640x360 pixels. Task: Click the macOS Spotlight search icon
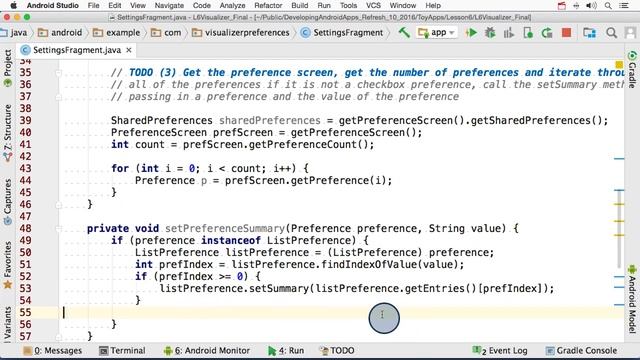(608, 5)
